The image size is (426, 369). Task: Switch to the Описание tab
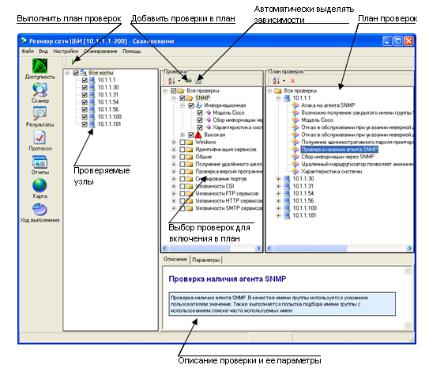(x=176, y=259)
